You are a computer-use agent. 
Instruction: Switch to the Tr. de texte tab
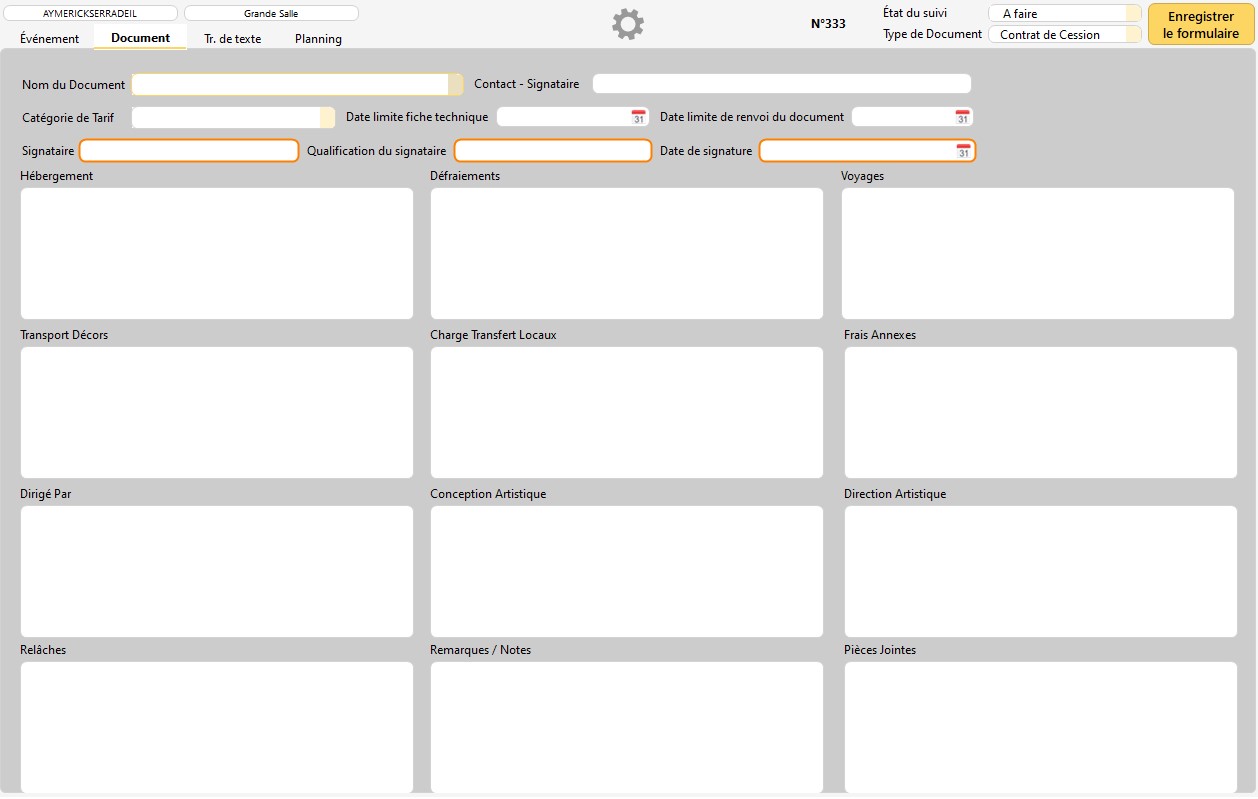coord(233,39)
